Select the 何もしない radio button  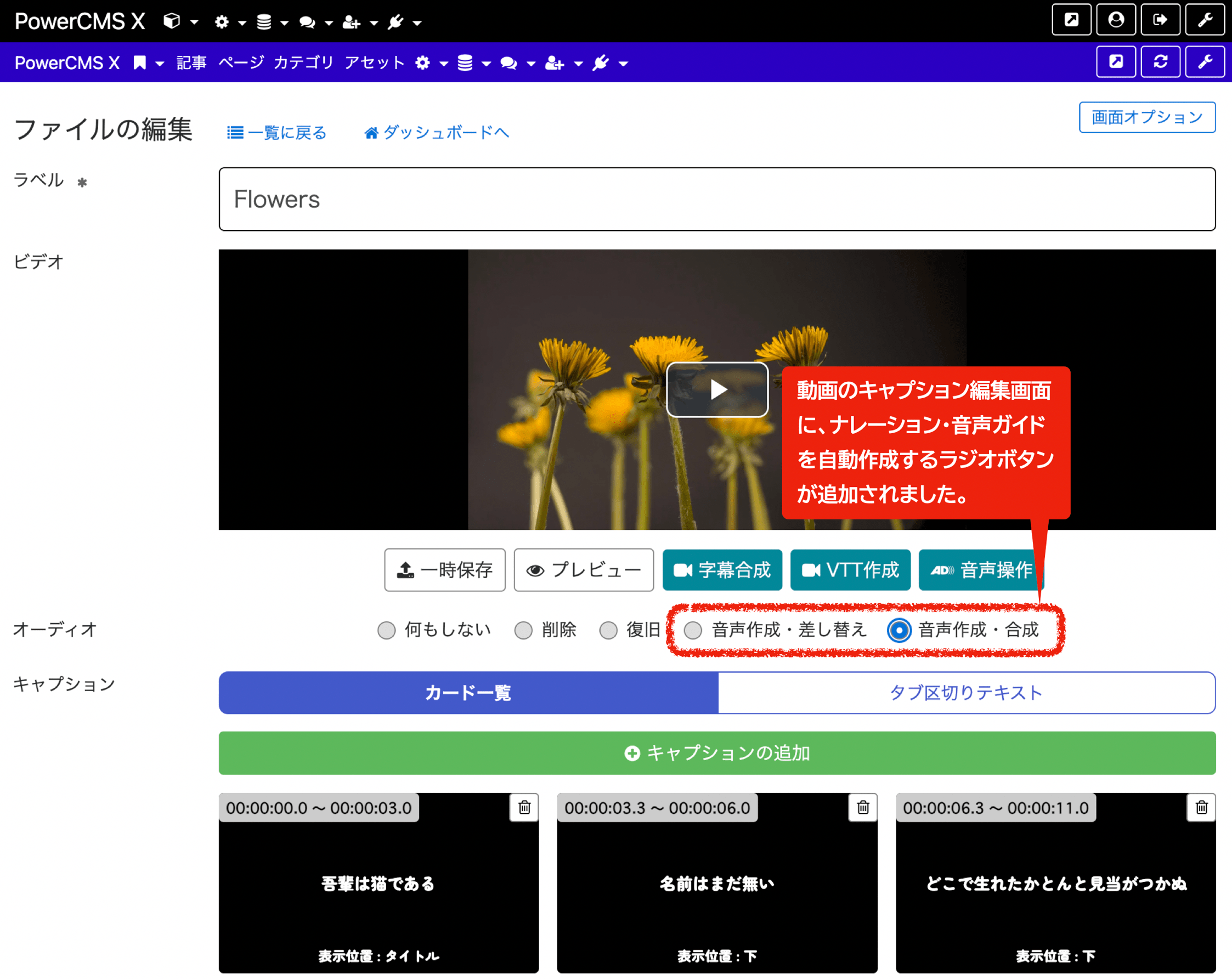pyautogui.click(x=386, y=630)
